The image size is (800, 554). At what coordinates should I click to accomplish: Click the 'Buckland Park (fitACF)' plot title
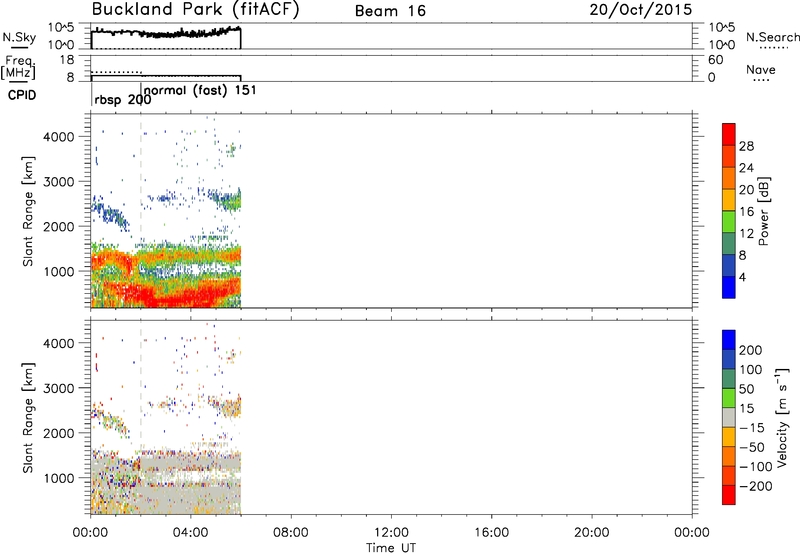coord(195,10)
